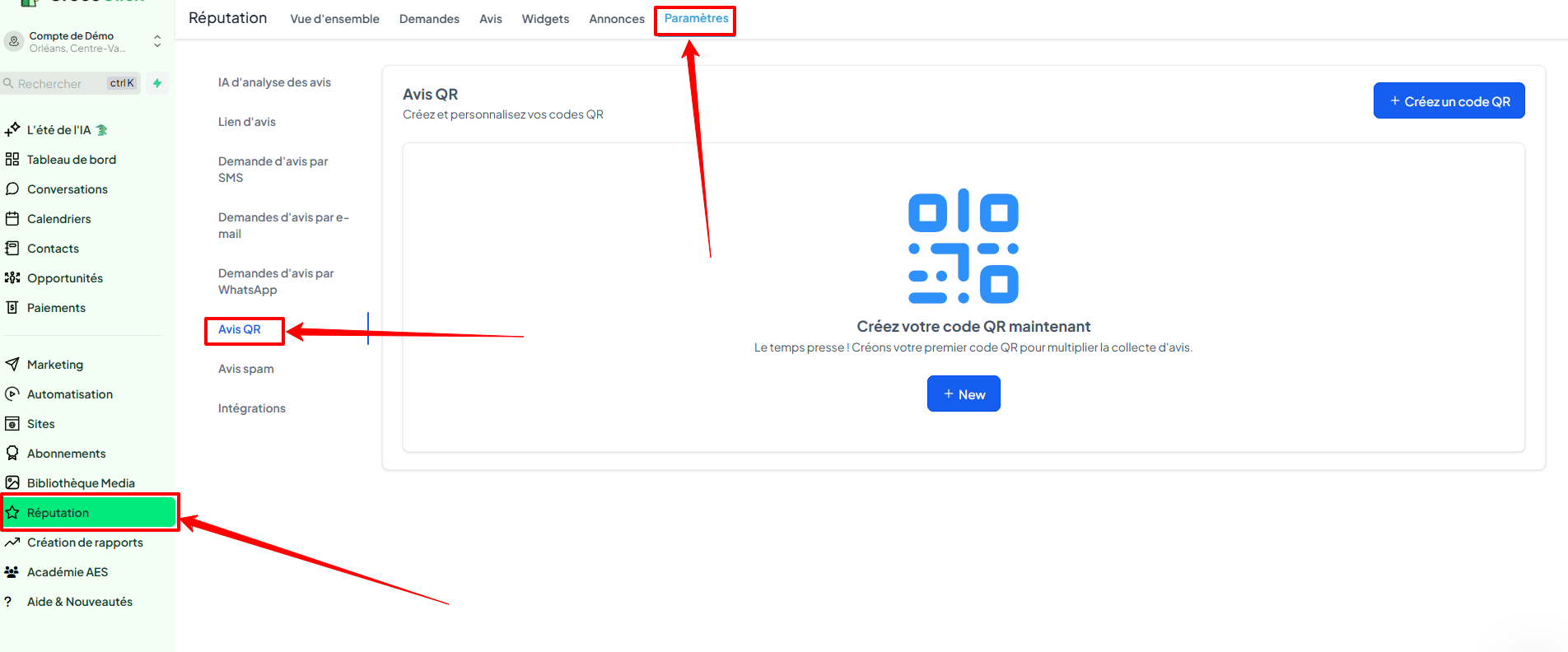This screenshot has height=652, width=1568.
Task: Click the Calendriers calendar icon
Action: (12, 218)
